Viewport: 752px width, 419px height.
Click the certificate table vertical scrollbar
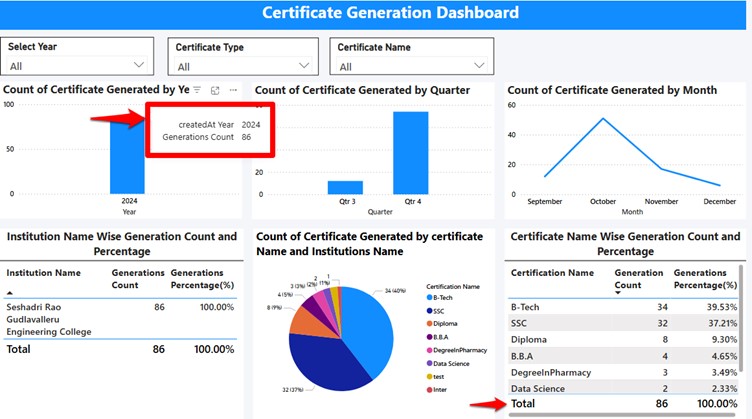pos(741,320)
